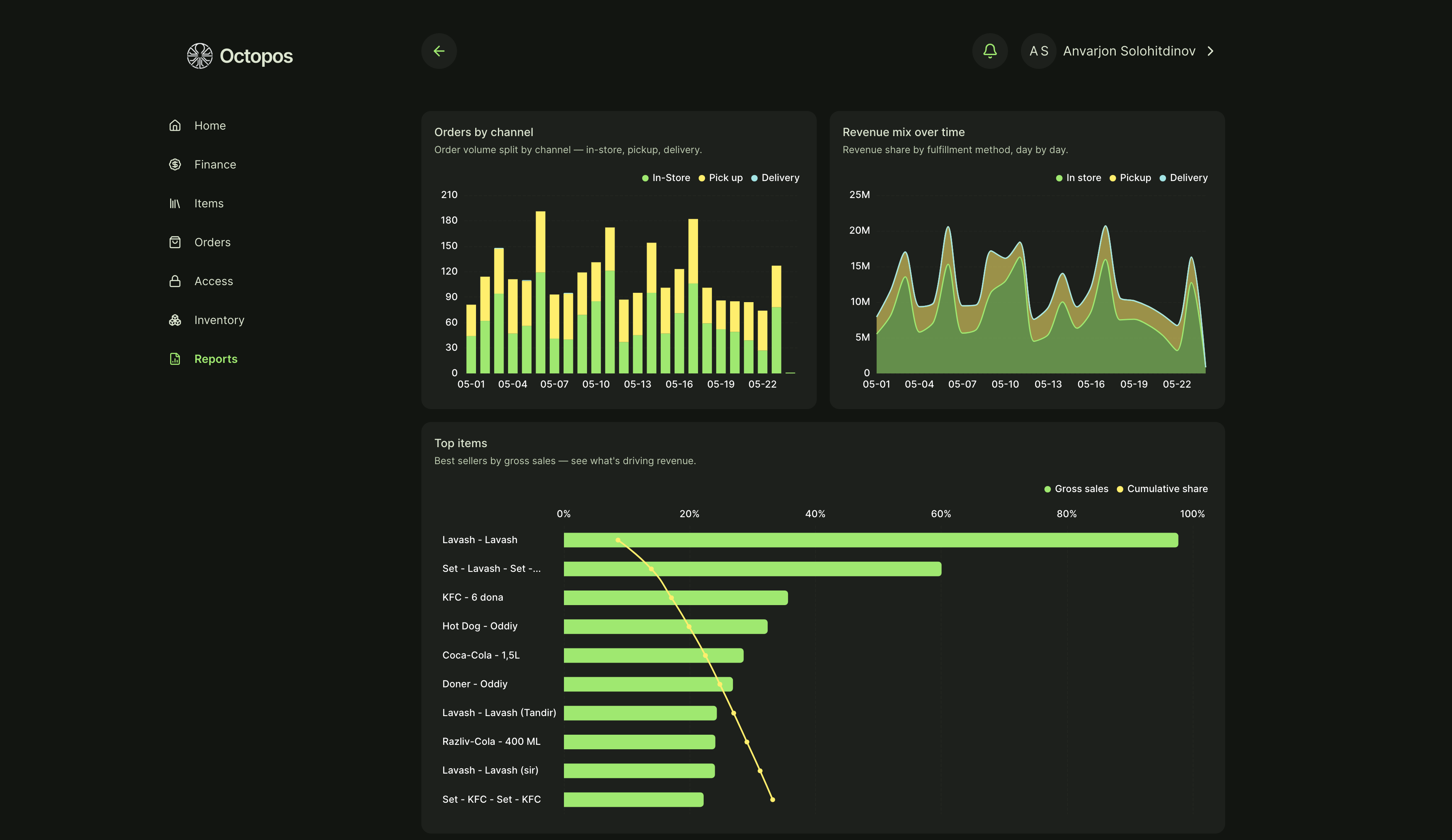This screenshot has width=1452, height=840.
Task: Toggle Cumulative share legend in Top items
Action: click(x=1162, y=489)
